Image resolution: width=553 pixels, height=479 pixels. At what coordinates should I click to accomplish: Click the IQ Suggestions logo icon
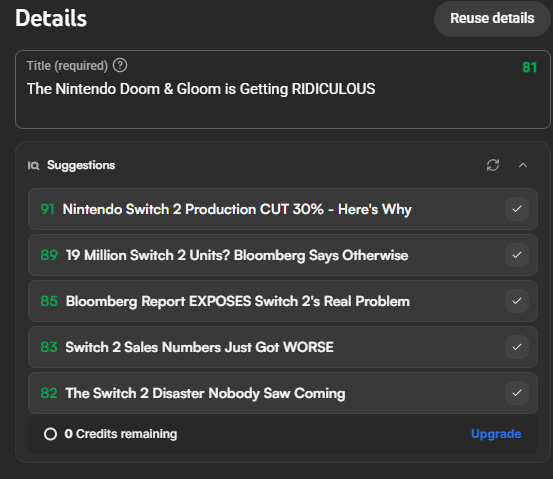[34, 165]
